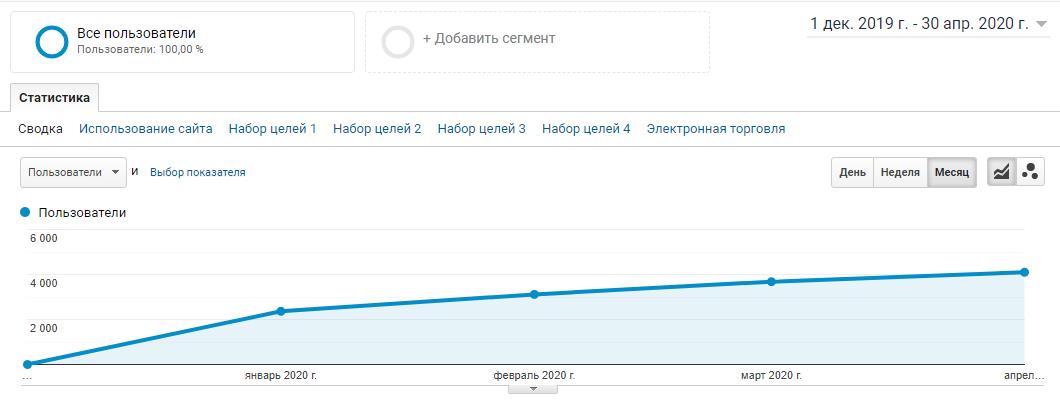Select Неделя granularity
The image size is (1060, 405).
coord(899,172)
